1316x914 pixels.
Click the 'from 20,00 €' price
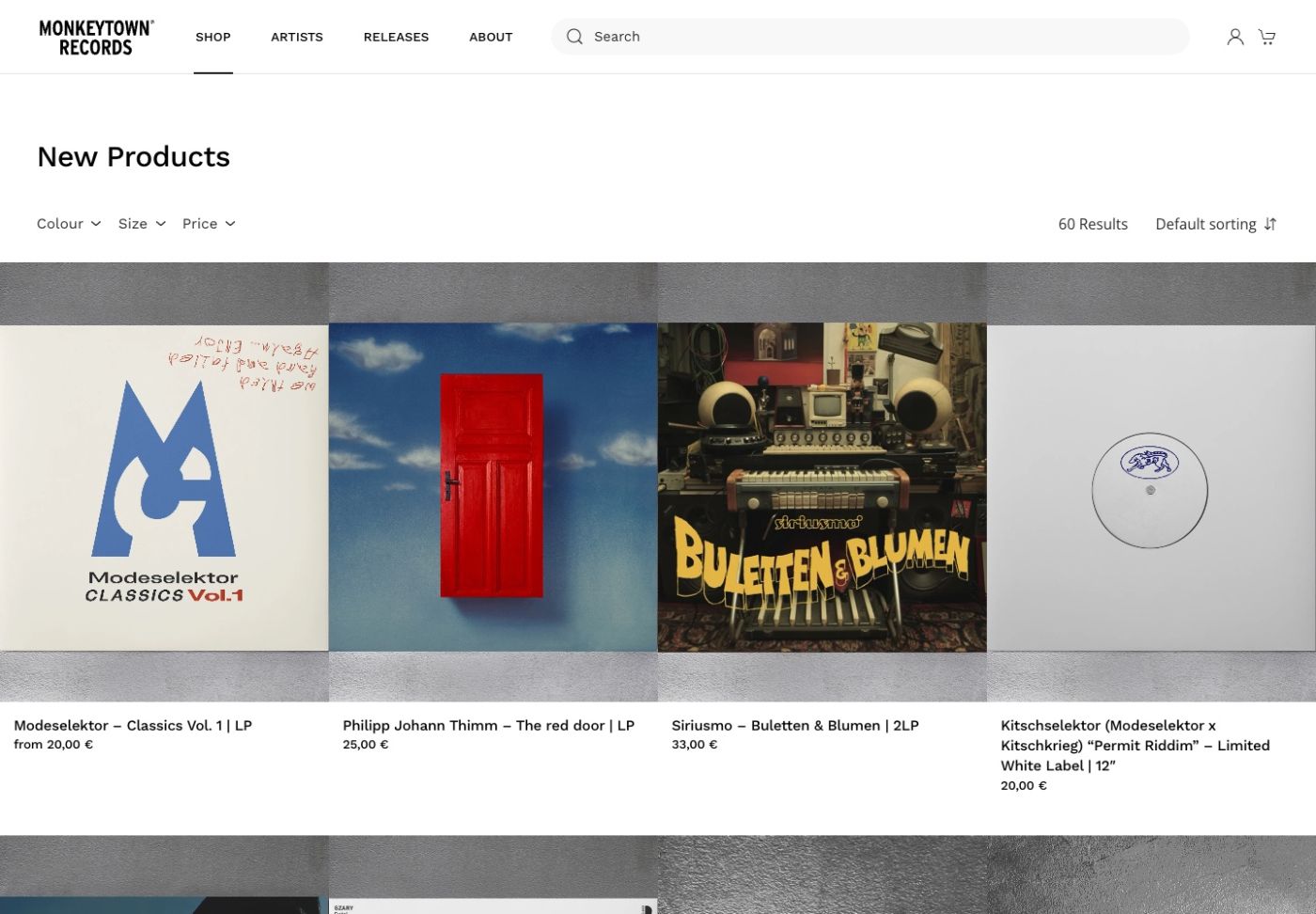click(54, 744)
